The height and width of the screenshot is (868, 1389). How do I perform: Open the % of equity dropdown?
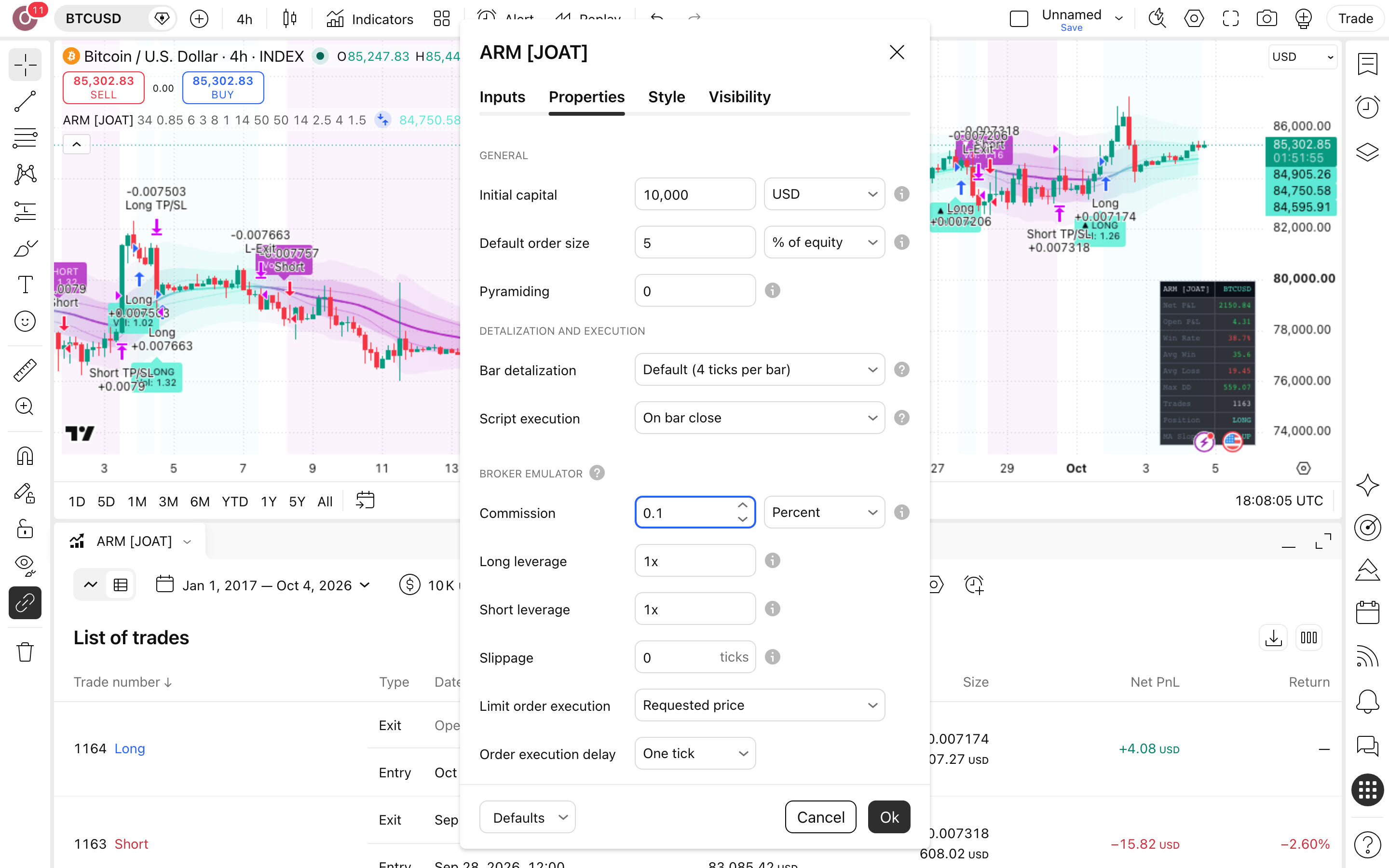824,242
